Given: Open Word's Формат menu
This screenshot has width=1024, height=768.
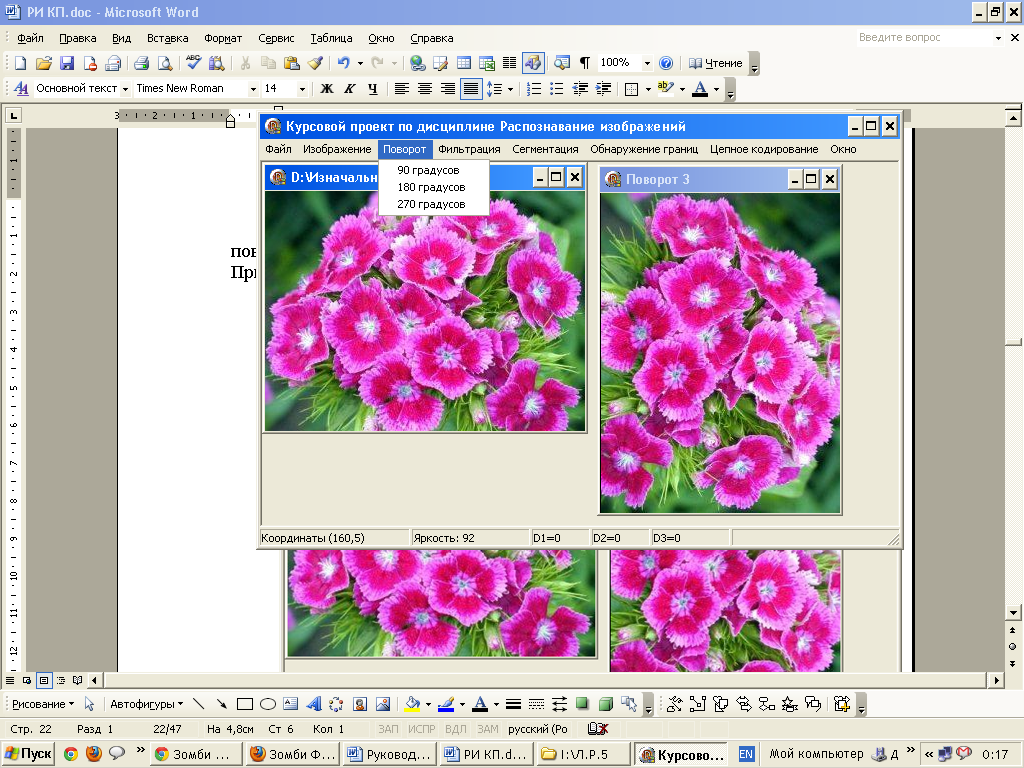Looking at the screenshot, I should pos(223,39).
